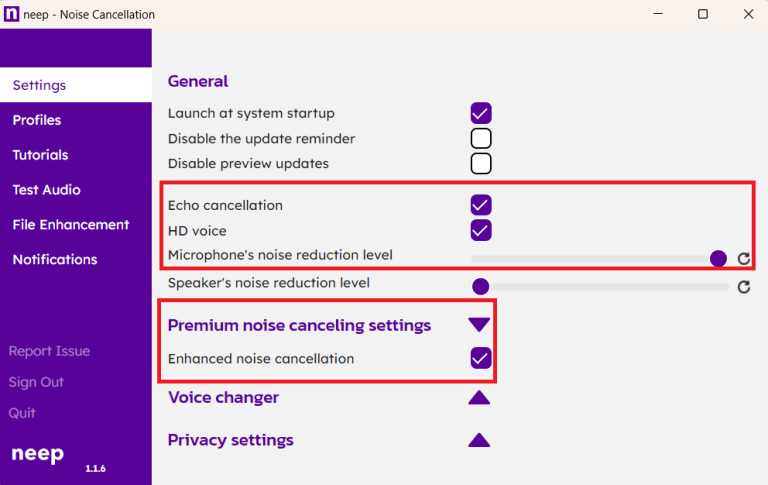Expand the Voice changer section

[479, 398]
